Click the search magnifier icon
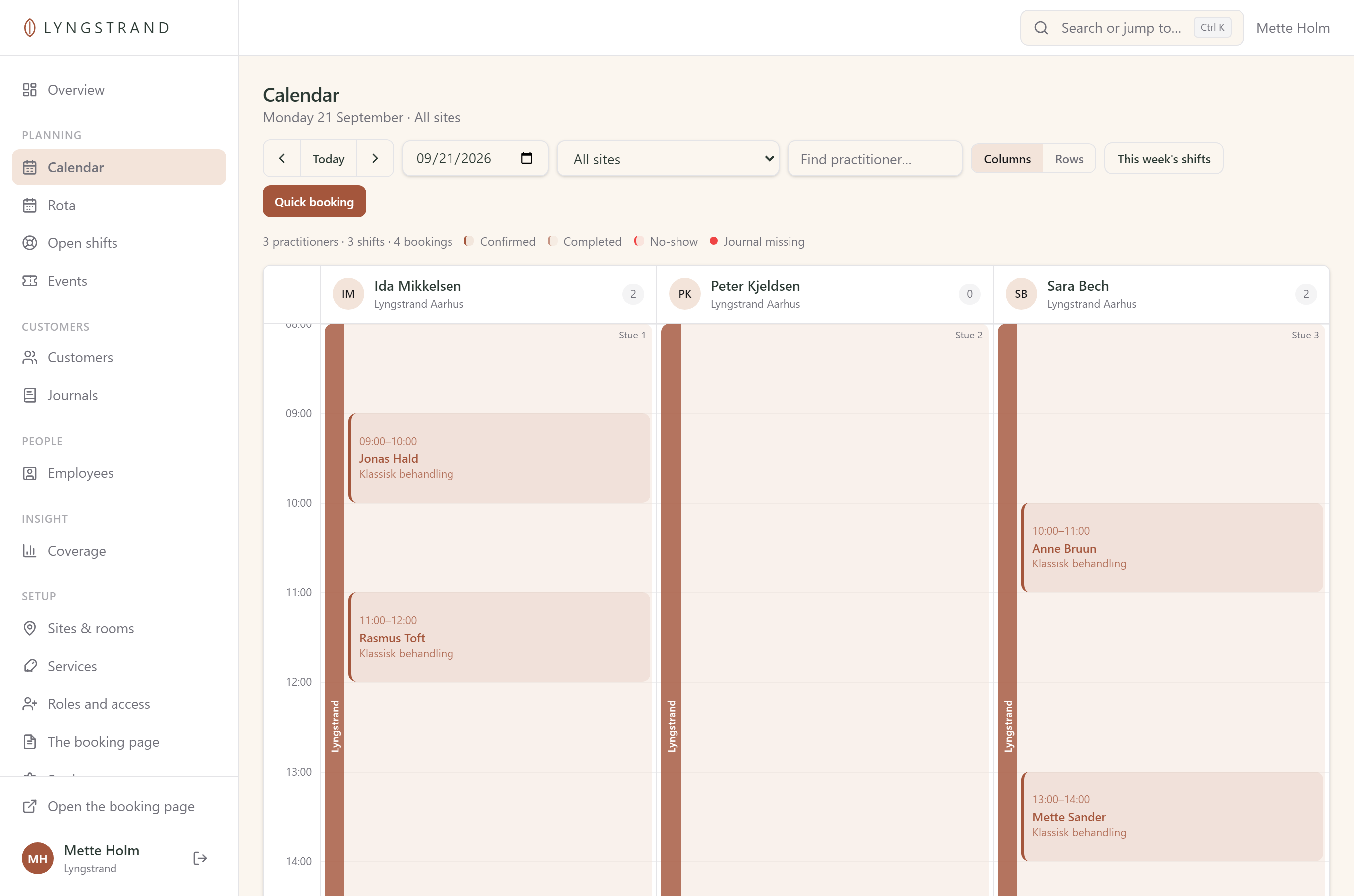Viewport: 1354px width, 896px height. tap(1041, 28)
